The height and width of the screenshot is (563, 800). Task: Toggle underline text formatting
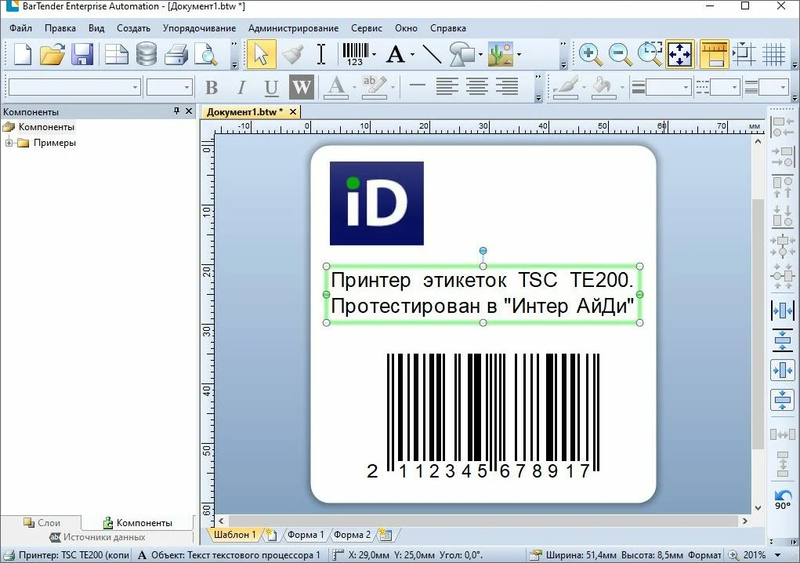pos(271,88)
